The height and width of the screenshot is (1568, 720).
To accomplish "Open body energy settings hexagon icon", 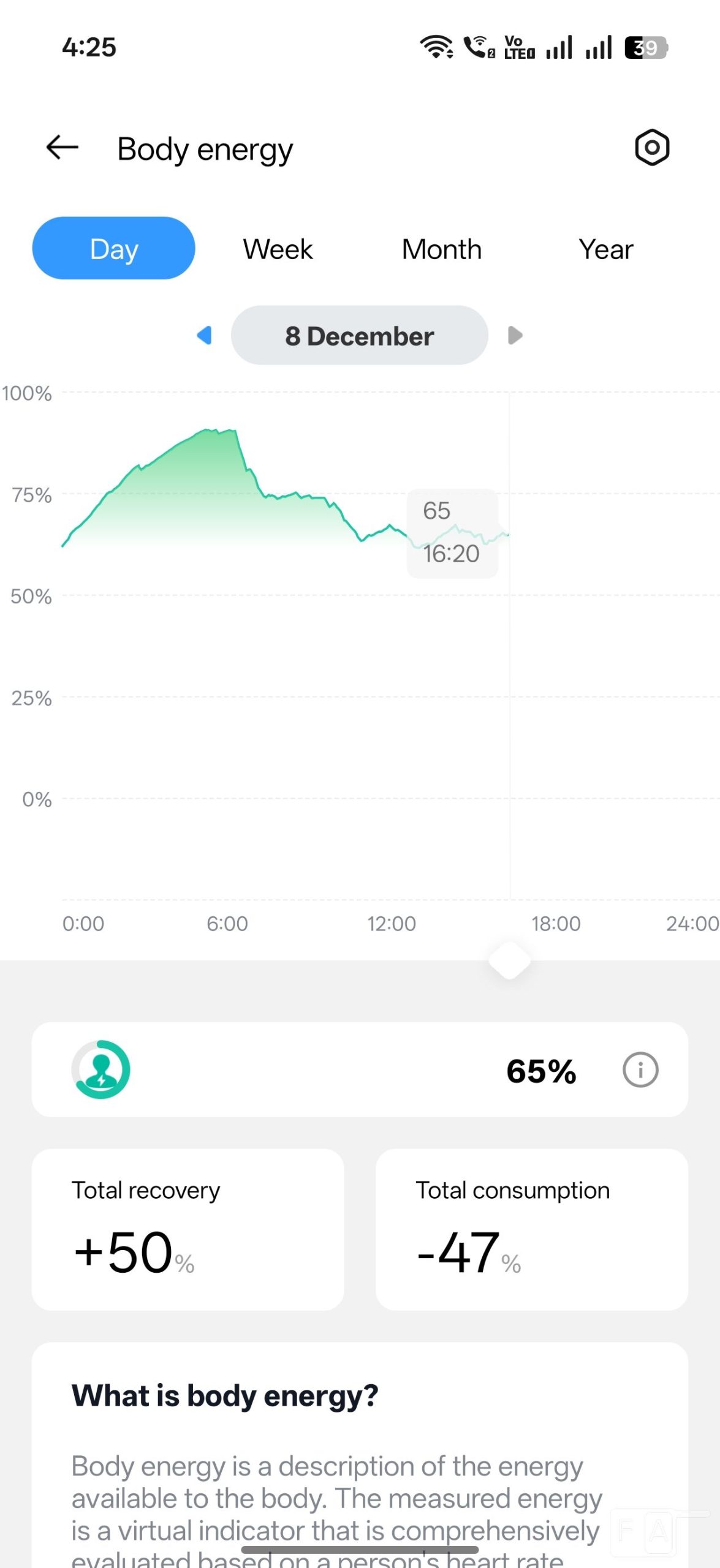I will click(651, 148).
